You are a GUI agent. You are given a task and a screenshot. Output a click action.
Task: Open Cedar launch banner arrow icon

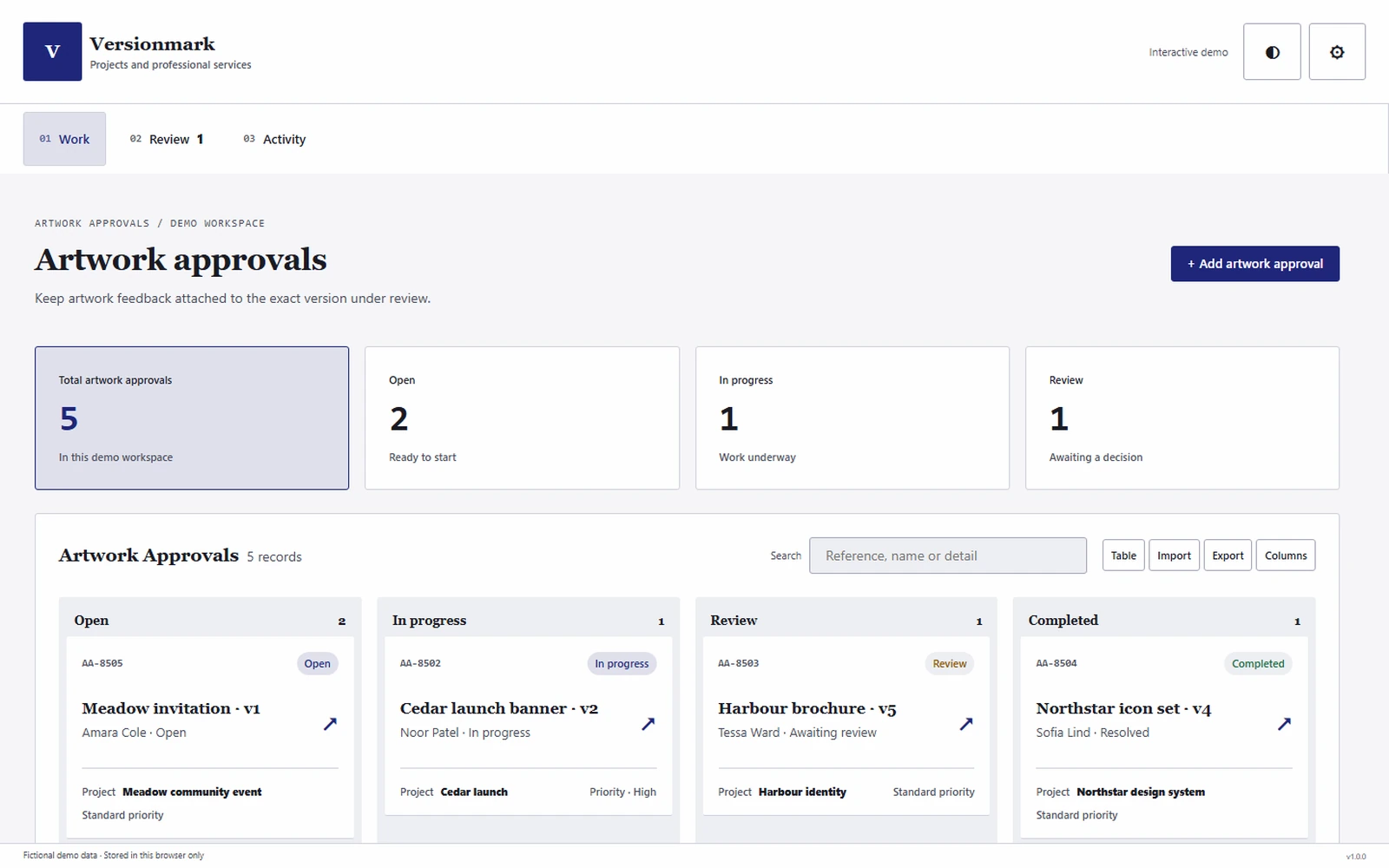pos(648,724)
